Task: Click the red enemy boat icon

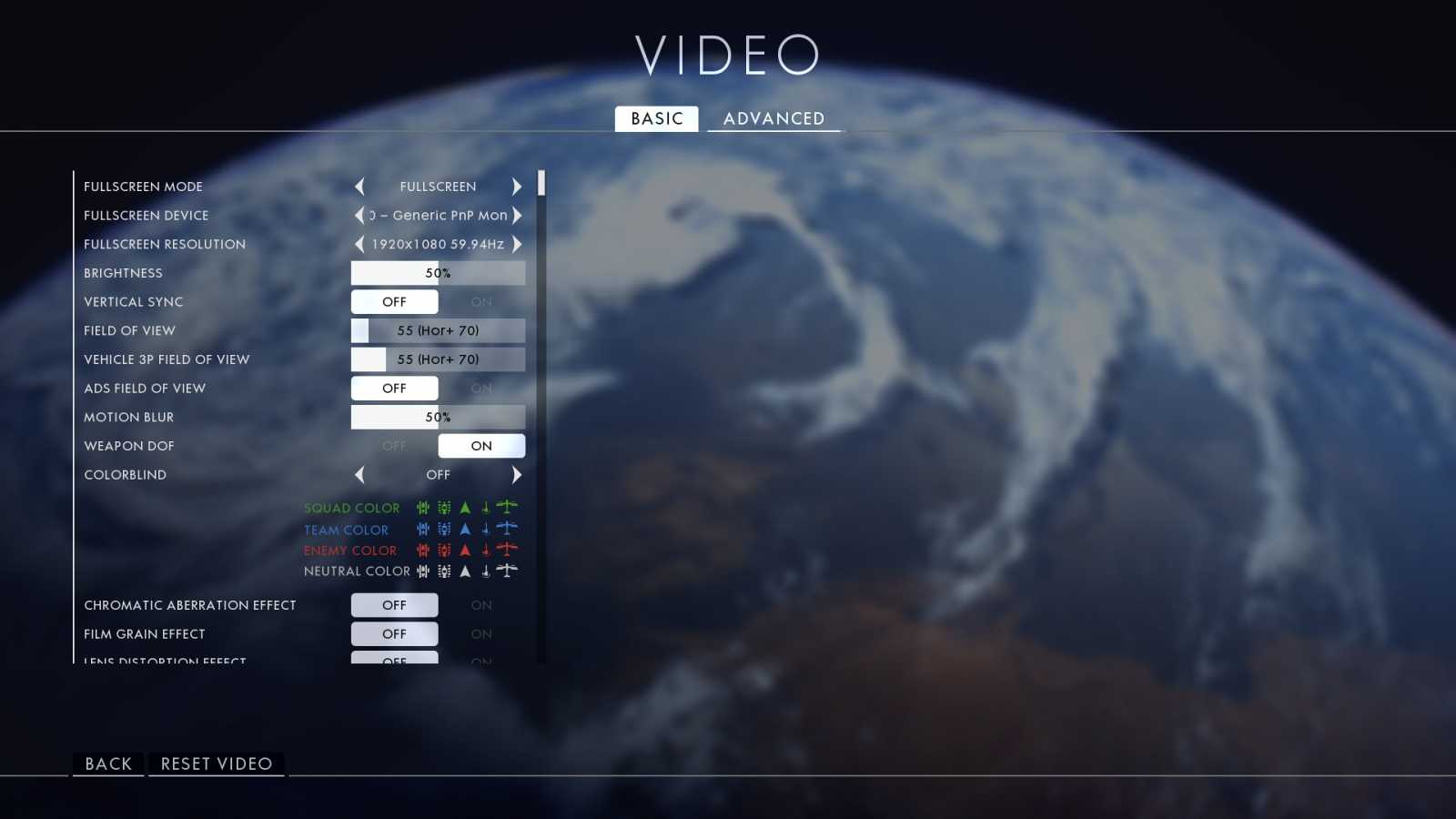Action: [486, 551]
